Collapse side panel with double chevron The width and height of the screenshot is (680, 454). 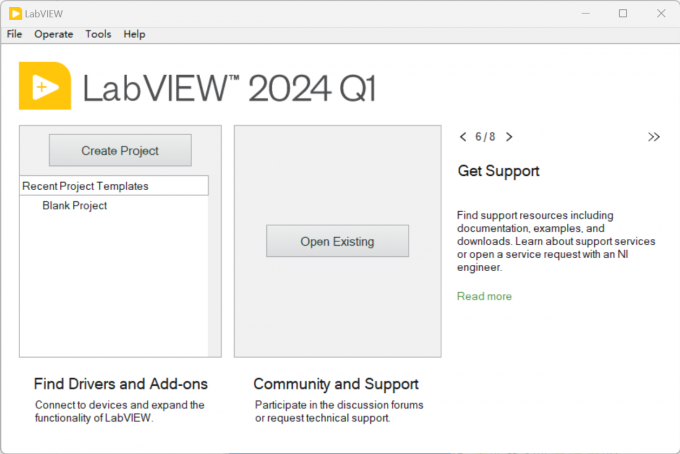[x=654, y=137]
